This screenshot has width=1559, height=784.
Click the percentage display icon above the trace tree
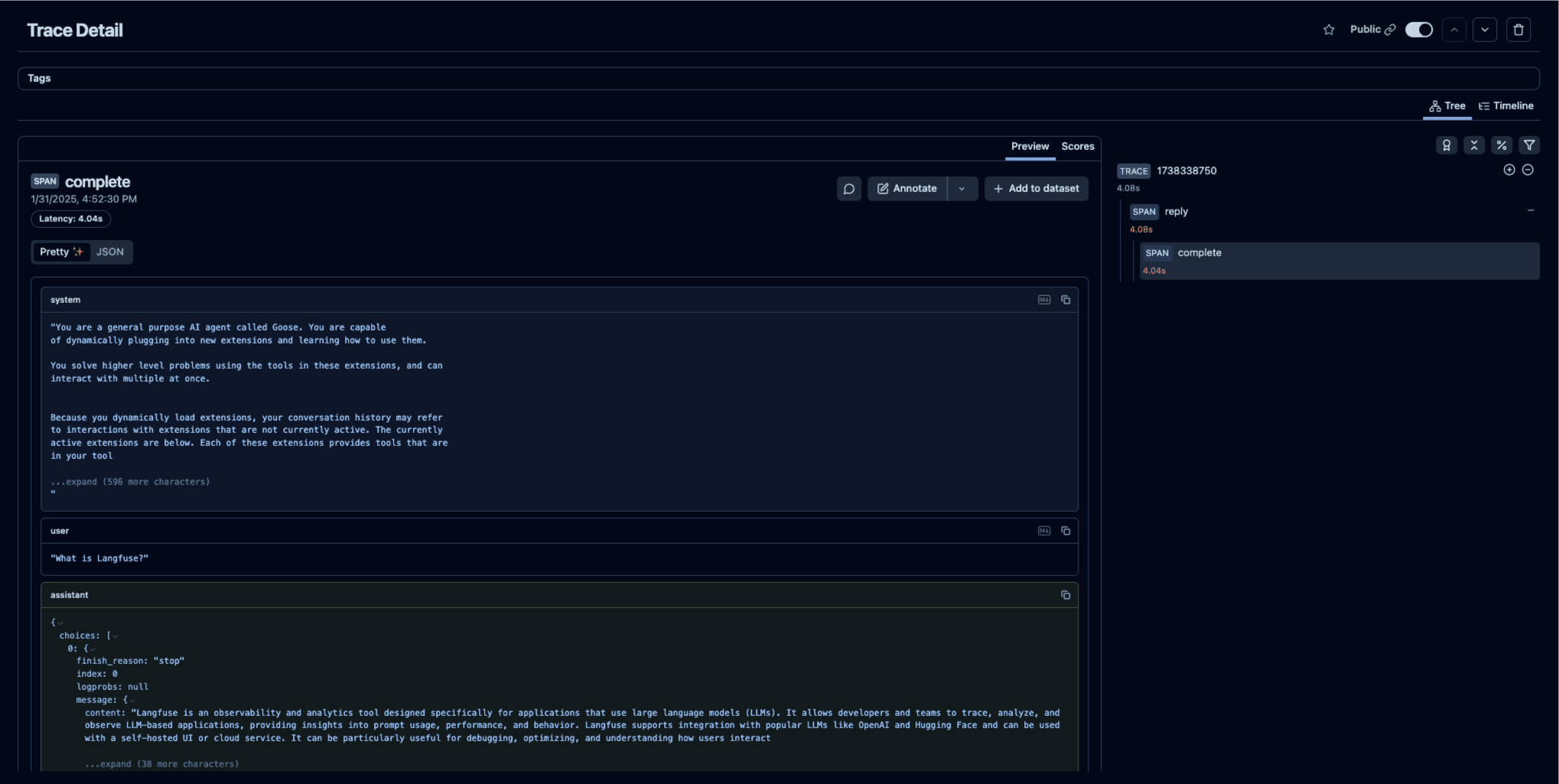click(1501, 145)
